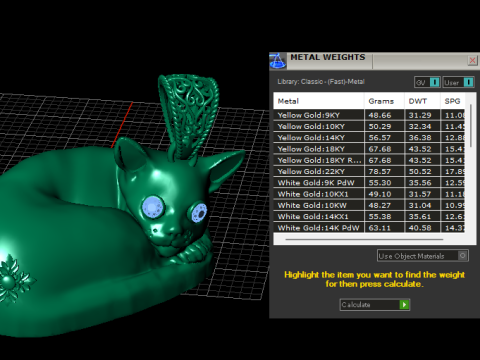Click the Calculate button
The width and height of the screenshot is (480, 360).
(x=375, y=304)
